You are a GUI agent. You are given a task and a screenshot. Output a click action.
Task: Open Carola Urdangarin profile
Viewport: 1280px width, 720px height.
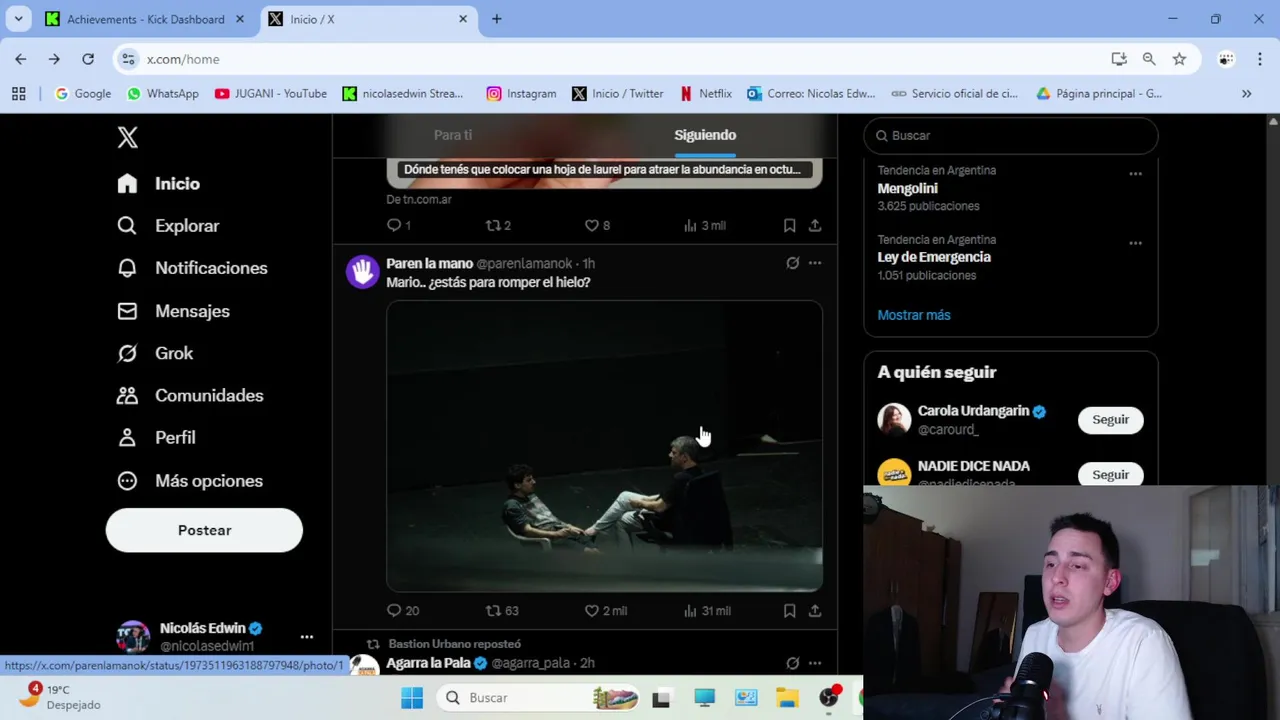point(973,411)
